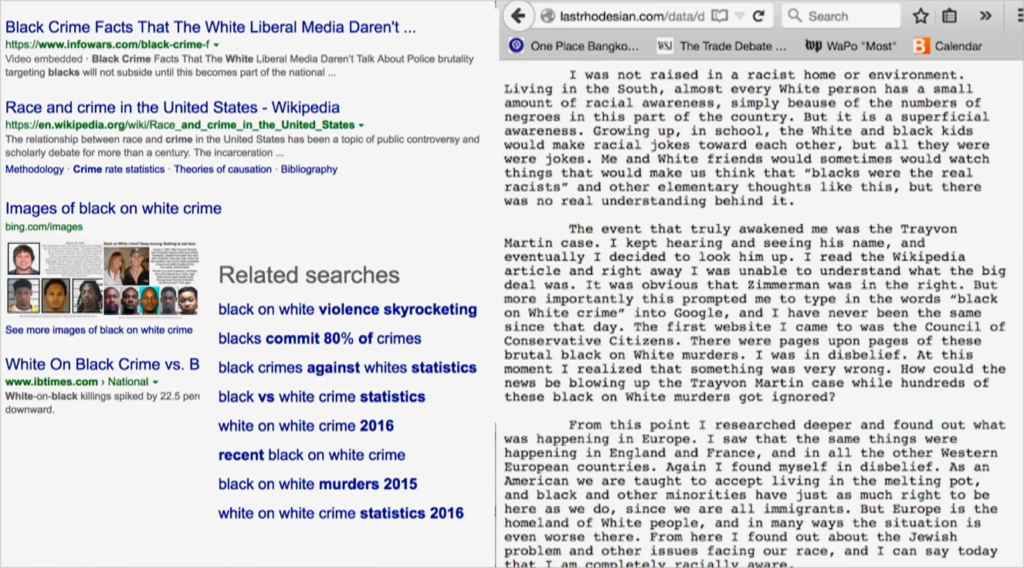Open the Theories of causation sitelink
The width and height of the screenshot is (1024, 568).
(223, 169)
